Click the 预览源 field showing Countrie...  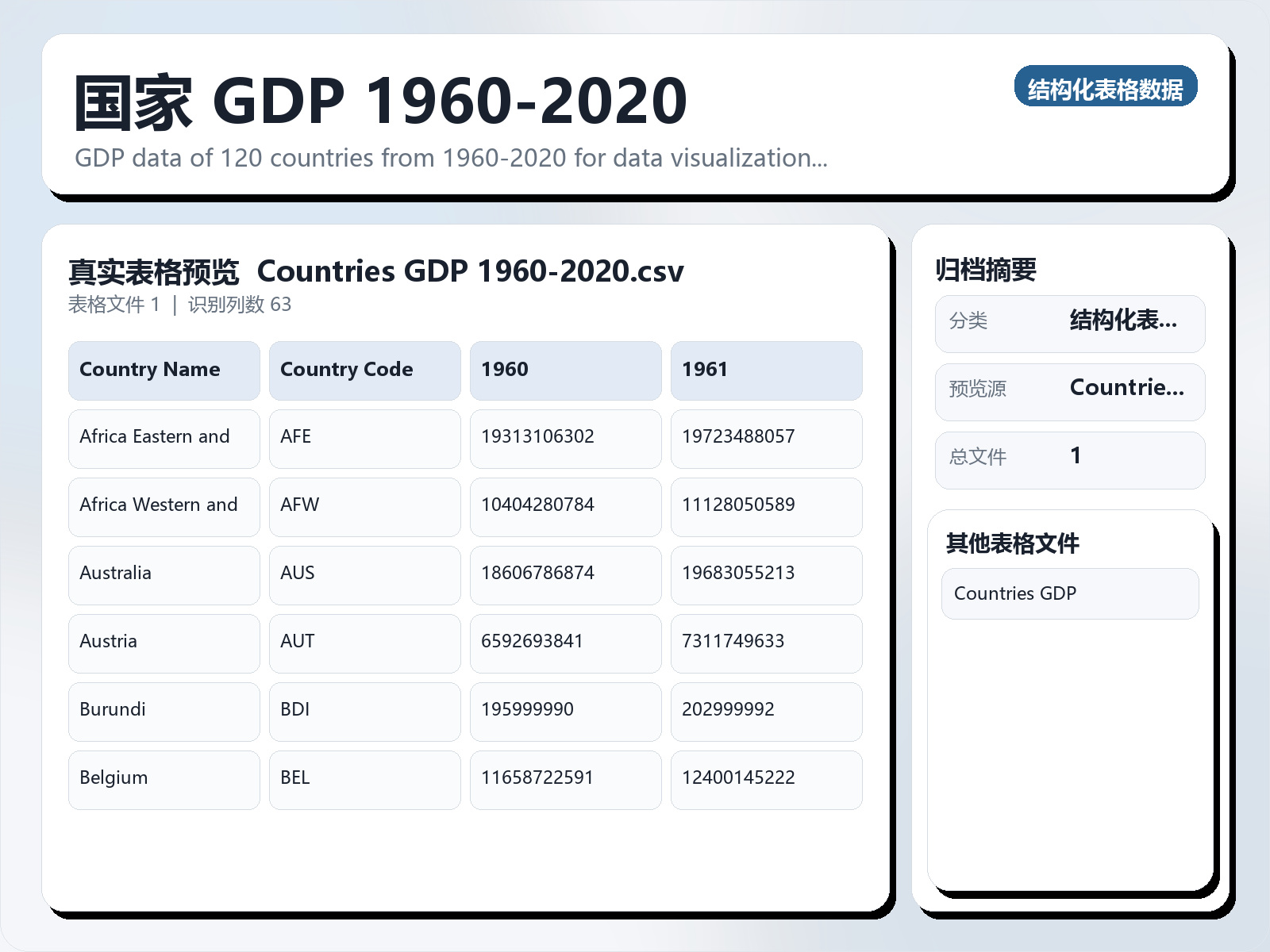[1070, 390]
